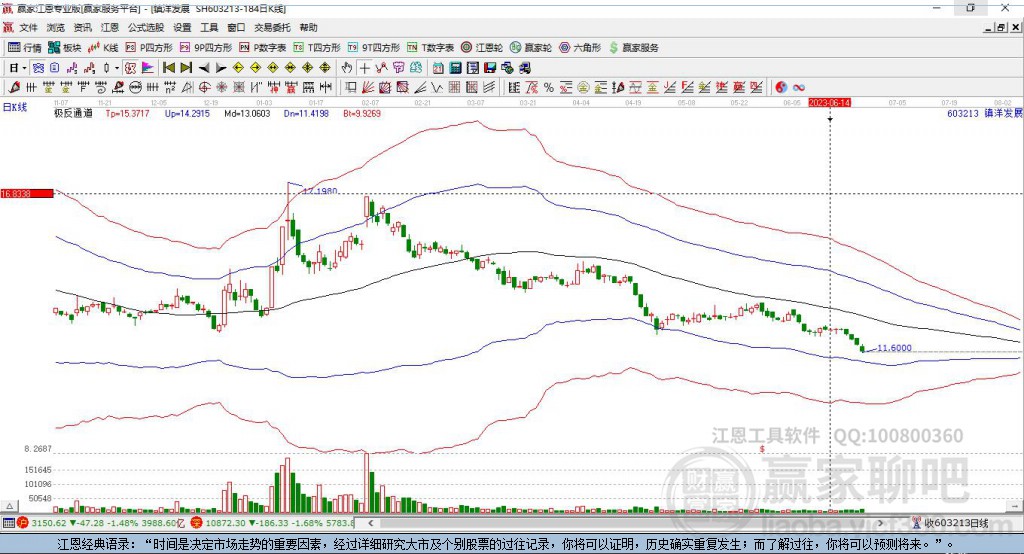The width and height of the screenshot is (1024, 554).
Task: Click the 日K线 period label
Action: point(15,107)
